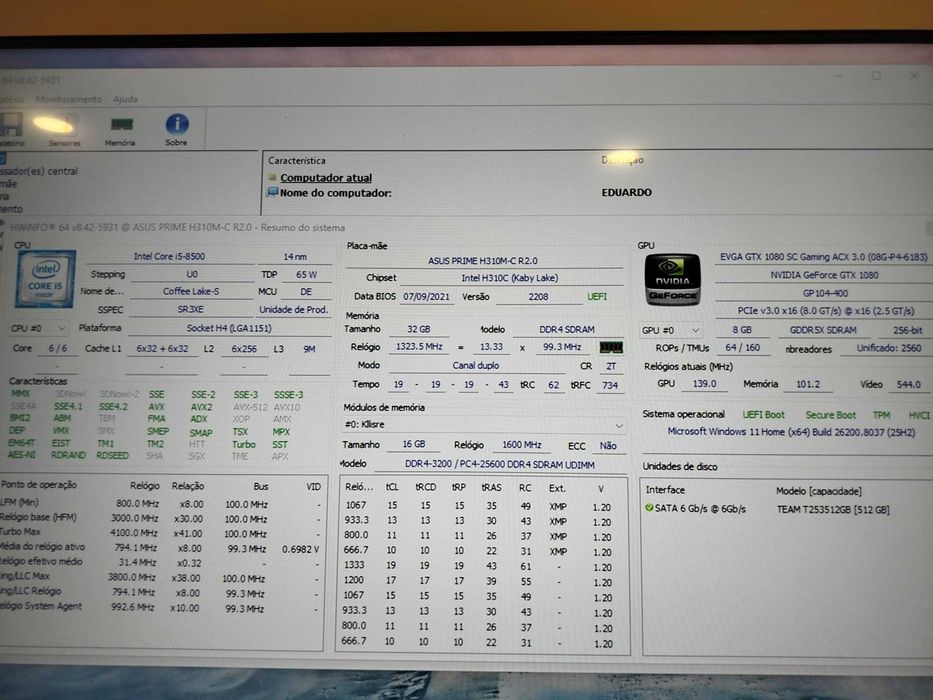Click the Coffee Lake-S codename value
The height and width of the screenshot is (700, 933).
[x=191, y=291]
